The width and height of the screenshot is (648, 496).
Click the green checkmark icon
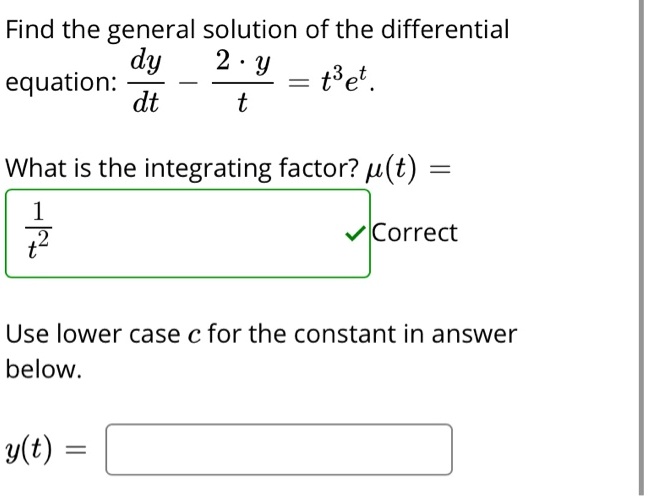[355, 233]
